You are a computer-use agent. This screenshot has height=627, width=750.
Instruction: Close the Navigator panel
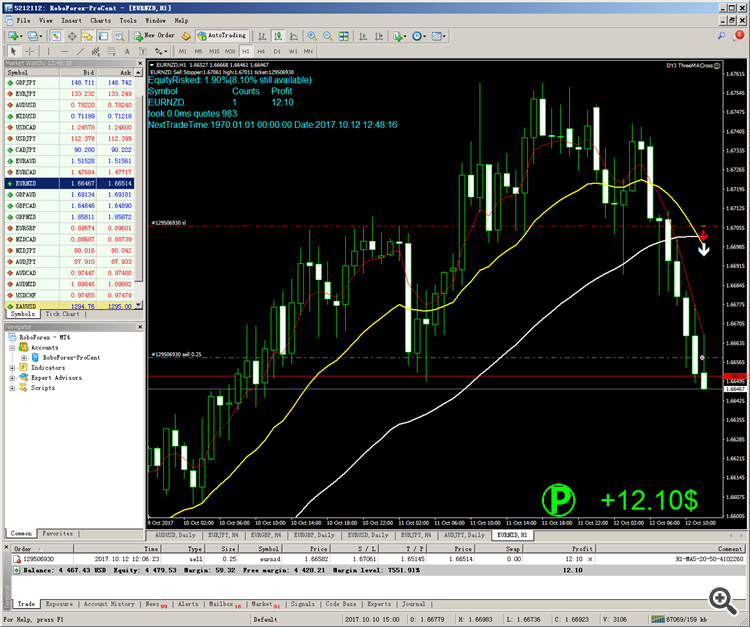click(140, 327)
